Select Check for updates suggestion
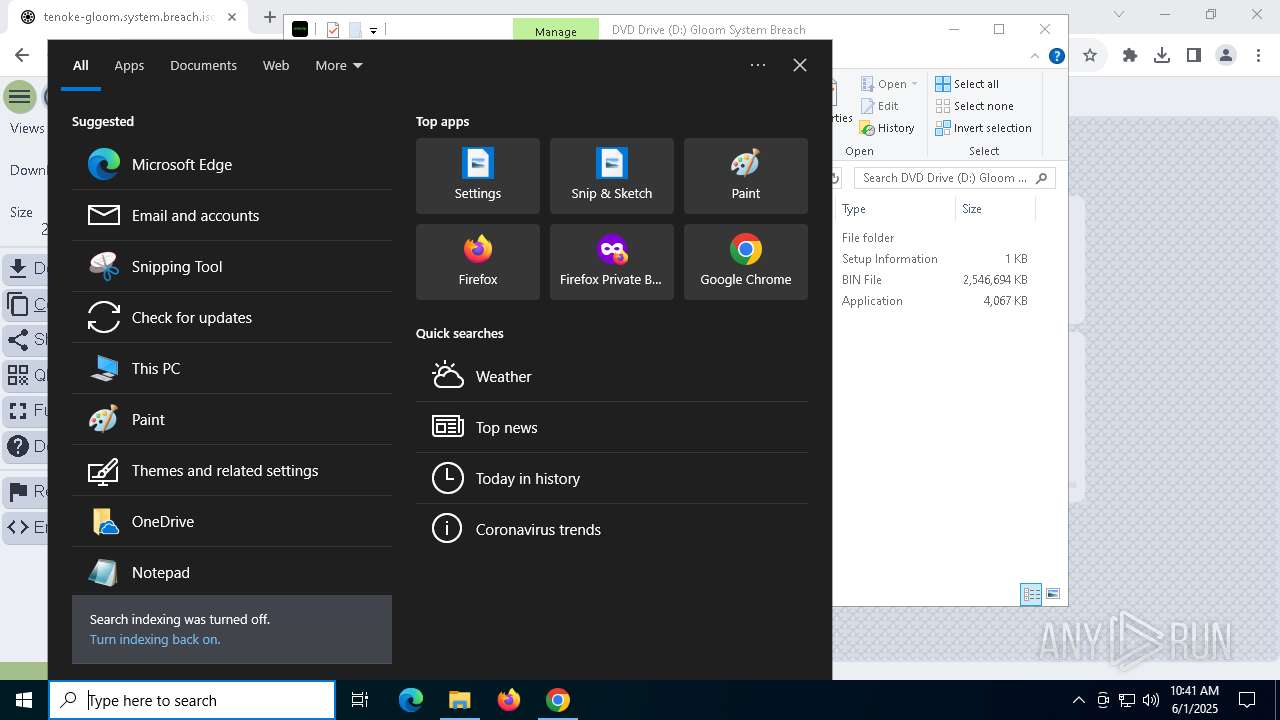Screen dimensions: 1280x720 [x=232, y=317]
